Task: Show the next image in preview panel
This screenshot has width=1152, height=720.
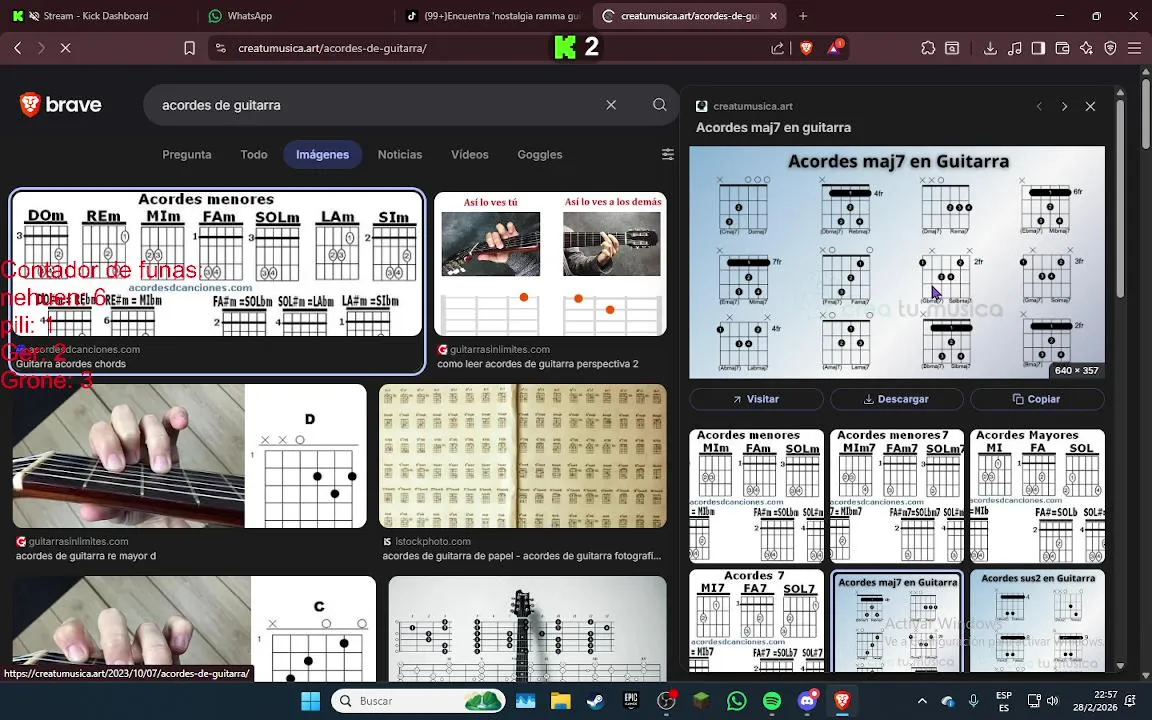Action: click(1064, 107)
